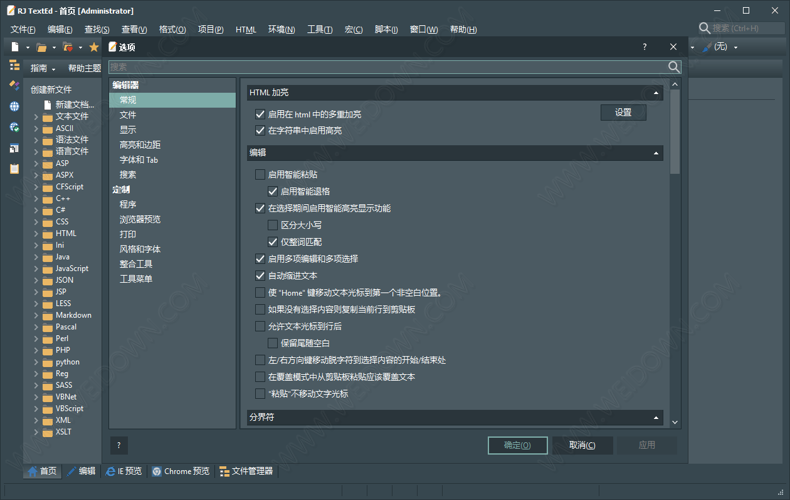Enable the 启用智能粘贴 checkbox
790x500 pixels.
point(260,175)
